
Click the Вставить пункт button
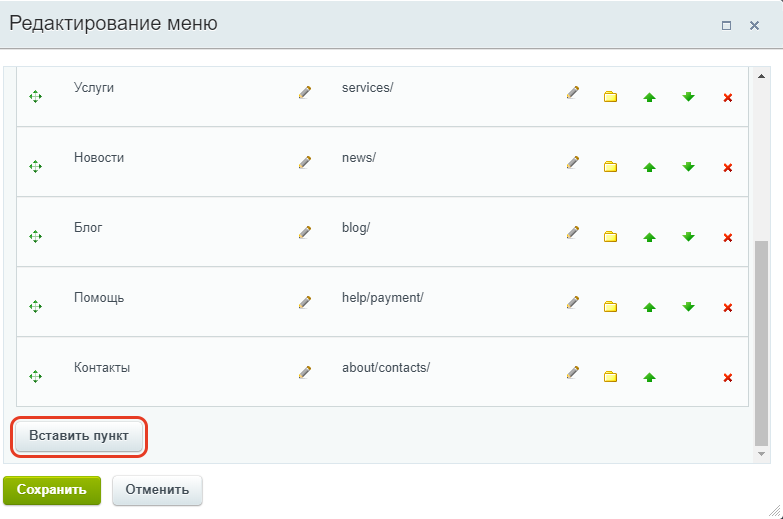coord(79,436)
